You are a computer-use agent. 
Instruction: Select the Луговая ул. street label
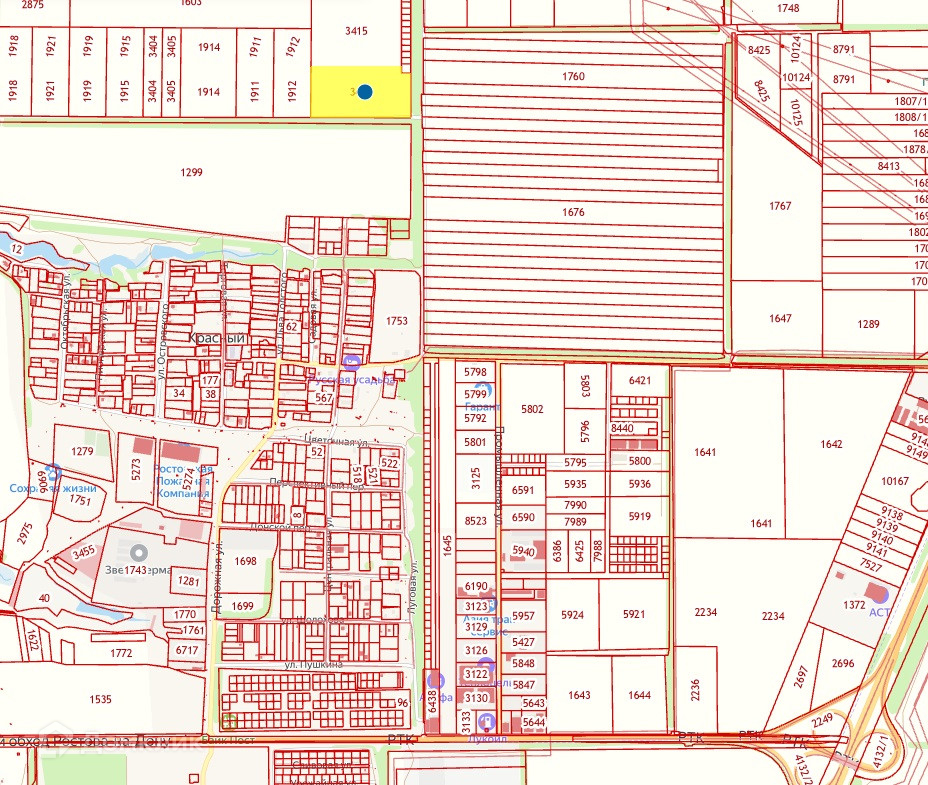413,586
